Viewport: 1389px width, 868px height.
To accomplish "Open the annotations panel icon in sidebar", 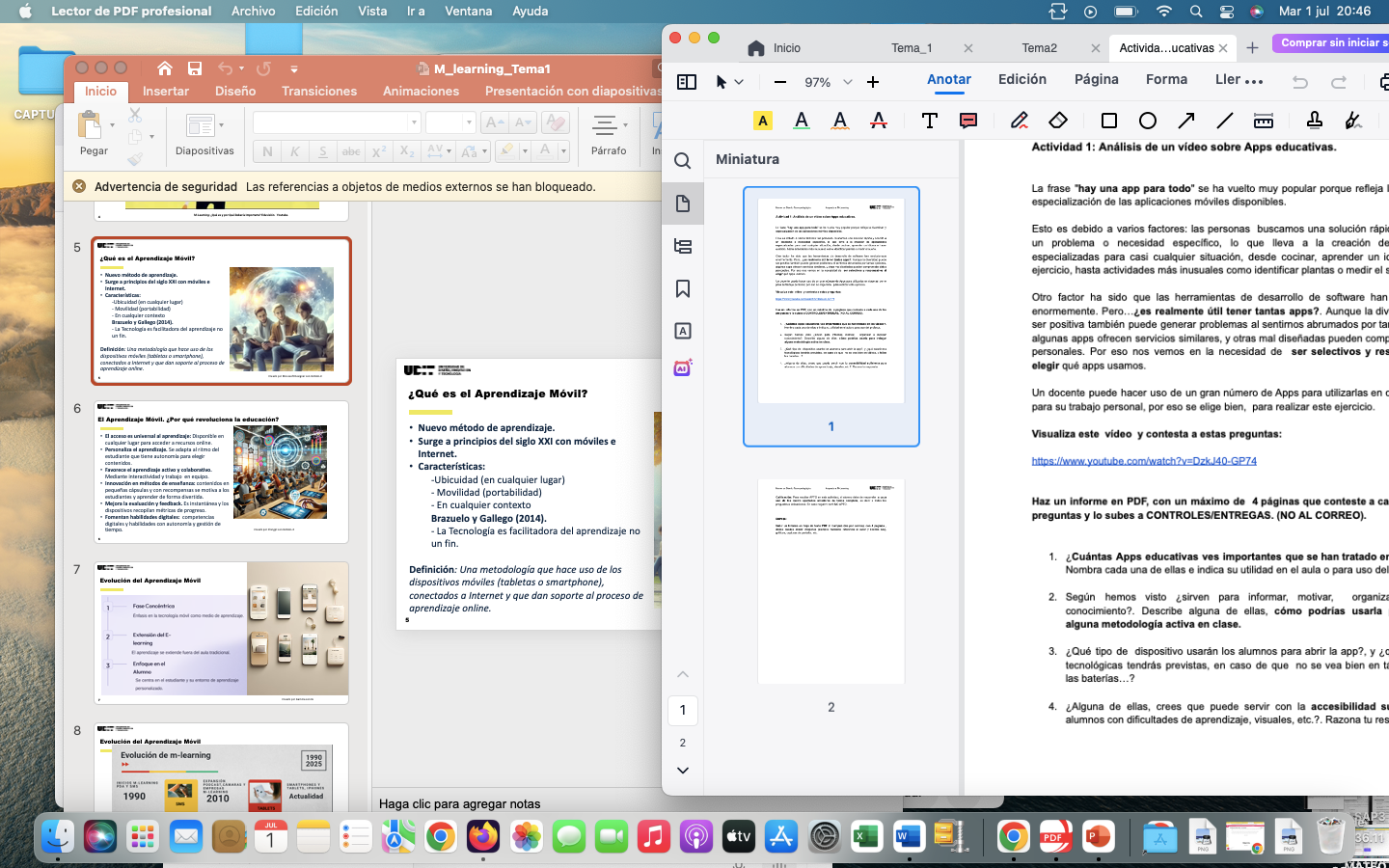I will point(683,331).
